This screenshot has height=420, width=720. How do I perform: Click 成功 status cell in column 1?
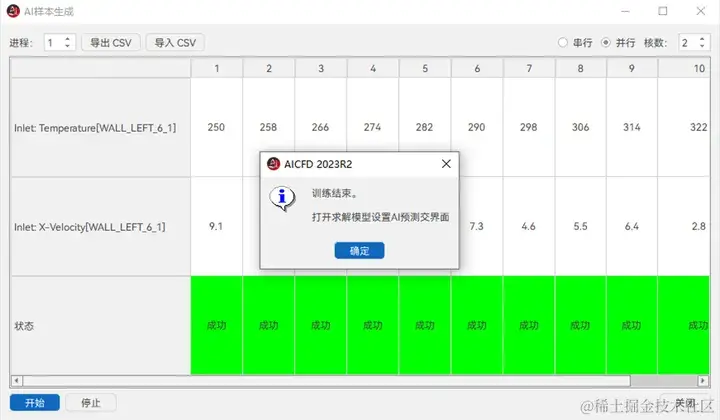click(x=216, y=325)
